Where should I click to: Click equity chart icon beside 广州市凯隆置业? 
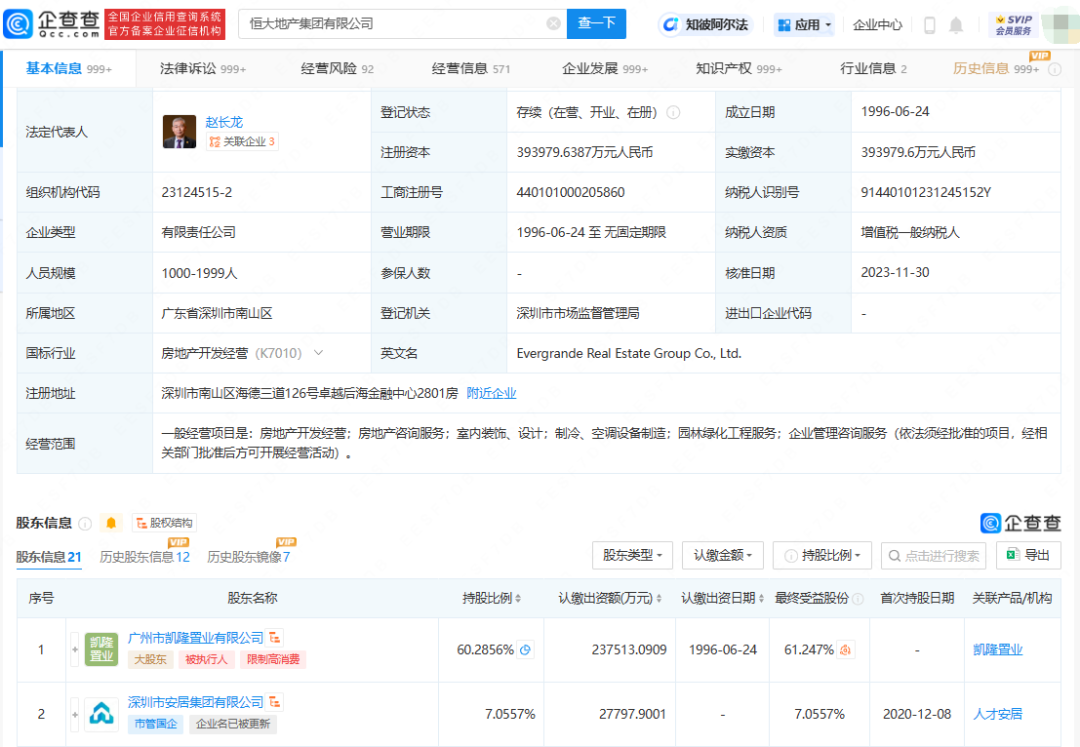click(276, 638)
